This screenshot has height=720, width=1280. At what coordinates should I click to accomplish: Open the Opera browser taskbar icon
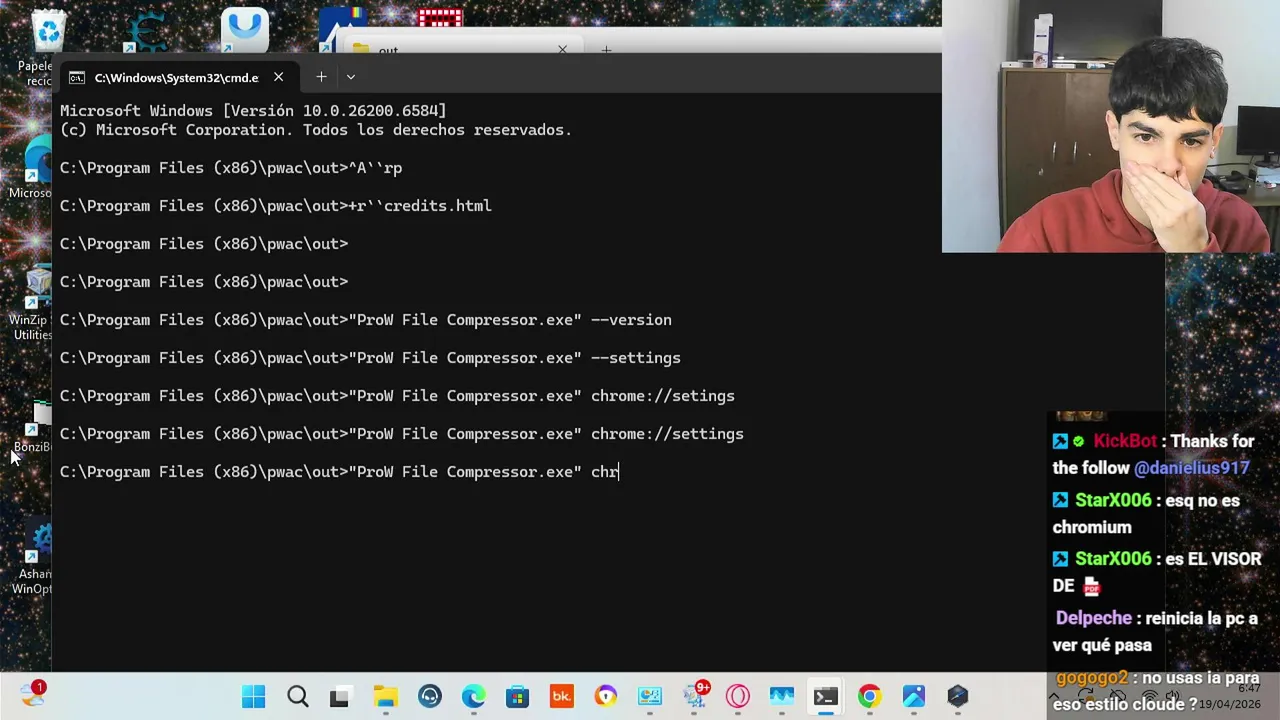coord(738,697)
